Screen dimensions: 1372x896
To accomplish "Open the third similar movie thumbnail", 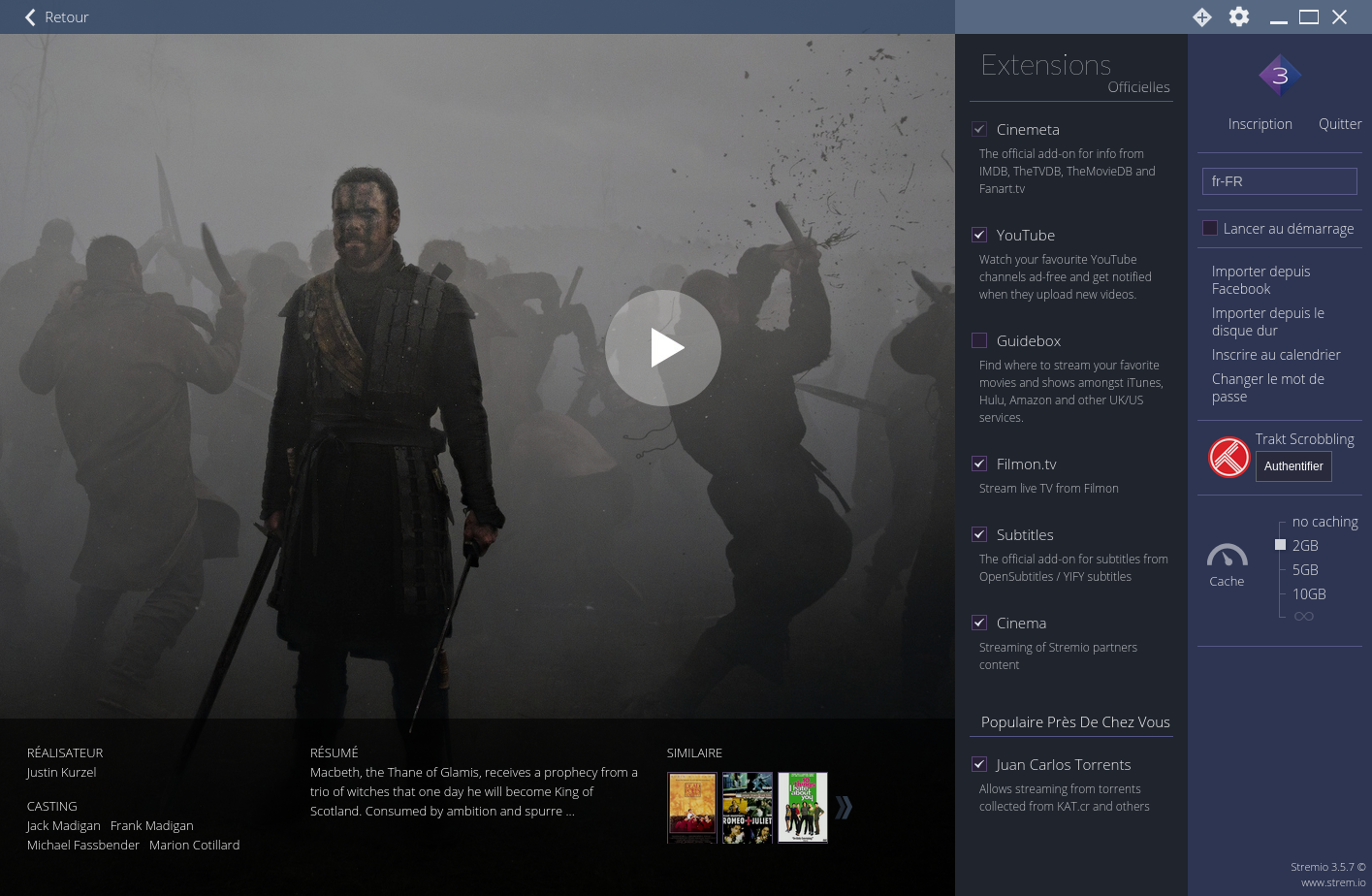I will pyautogui.click(x=803, y=808).
